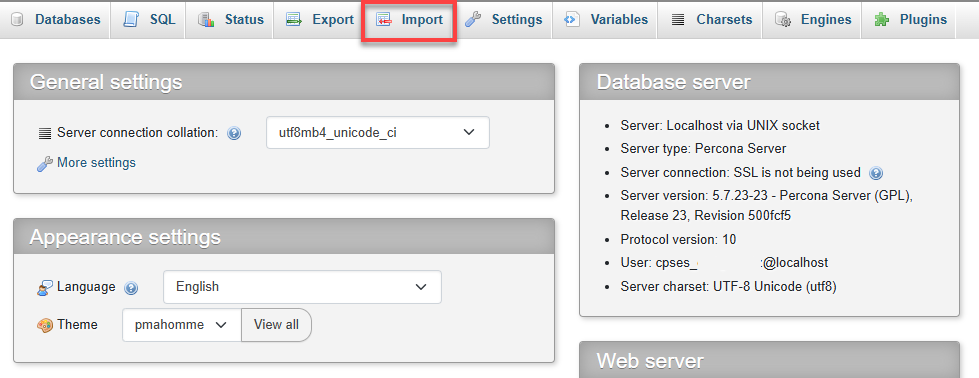This screenshot has width=979, height=378.
Task: Click the collation list icon
Action: pyautogui.click(x=44, y=133)
